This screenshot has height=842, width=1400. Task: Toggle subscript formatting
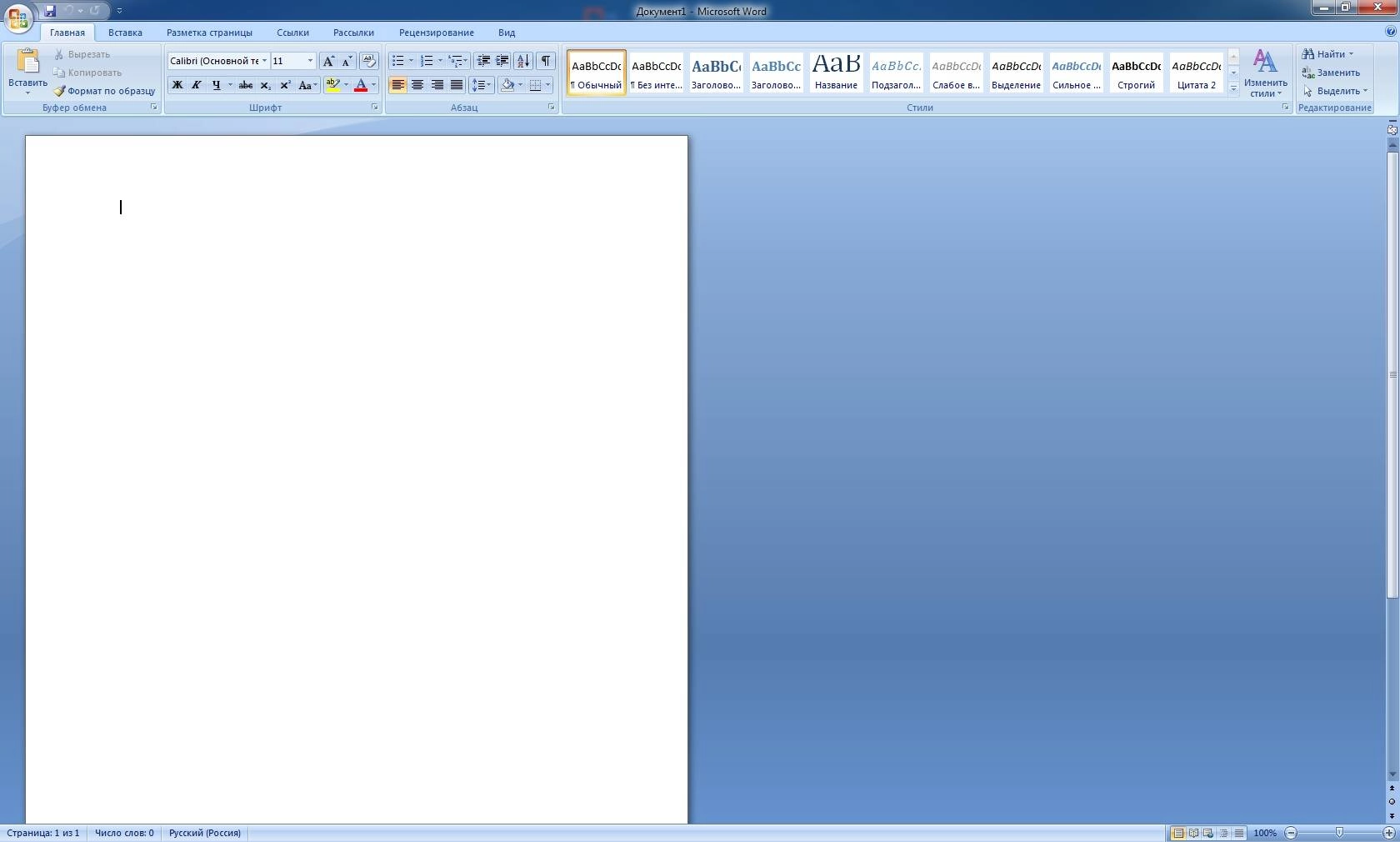(265, 85)
